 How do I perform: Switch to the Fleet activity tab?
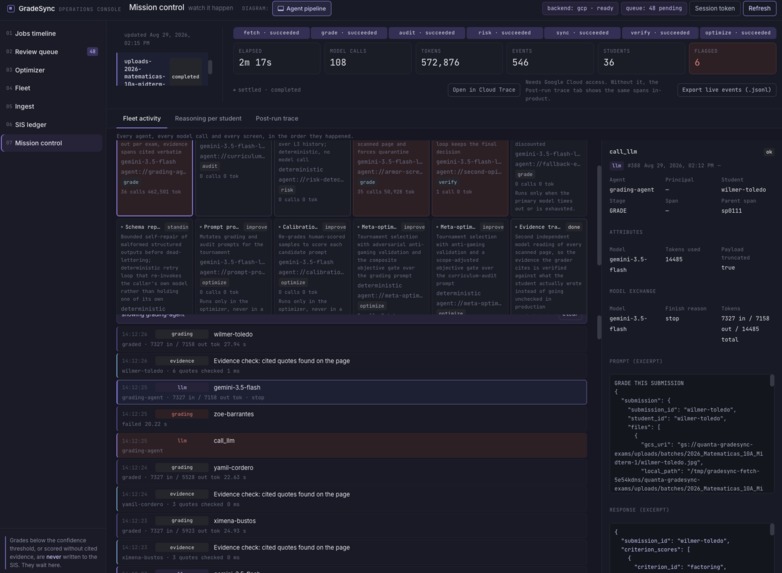[x=142, y=119]
